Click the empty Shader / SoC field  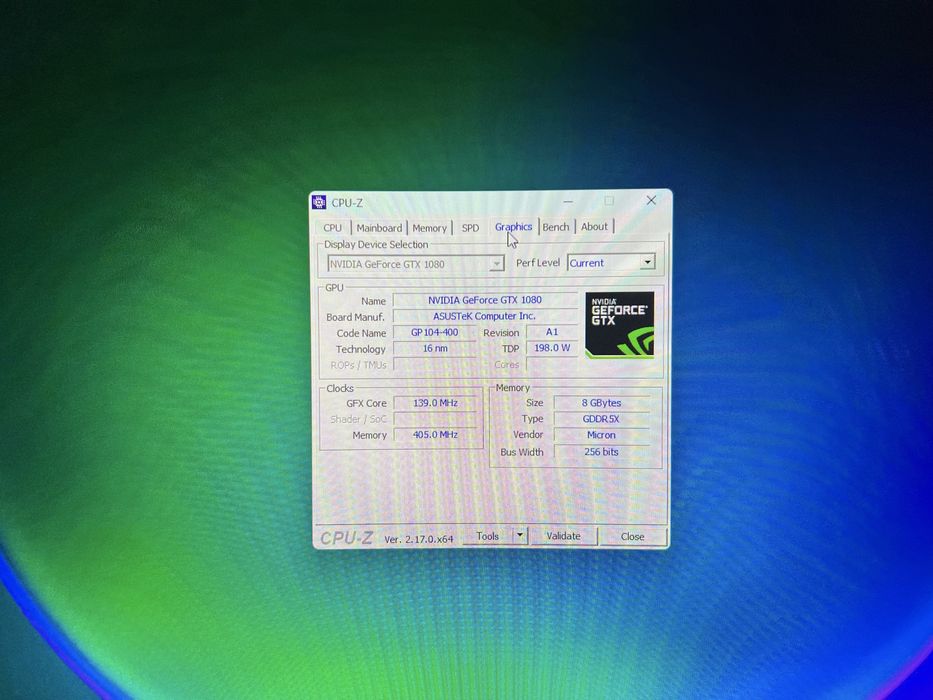(436, 419)
